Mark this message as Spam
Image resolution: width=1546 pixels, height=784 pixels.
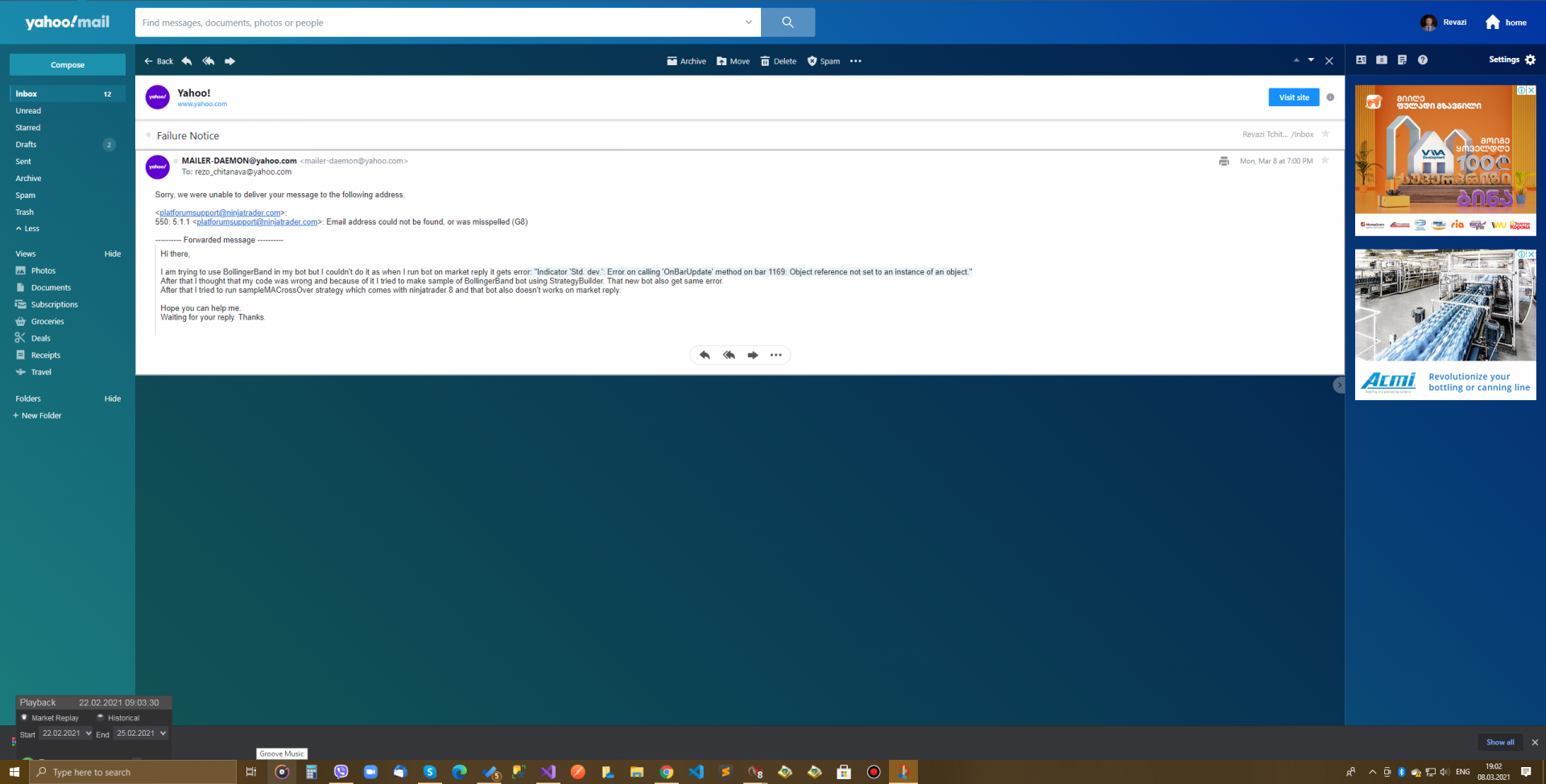point(824,61)
